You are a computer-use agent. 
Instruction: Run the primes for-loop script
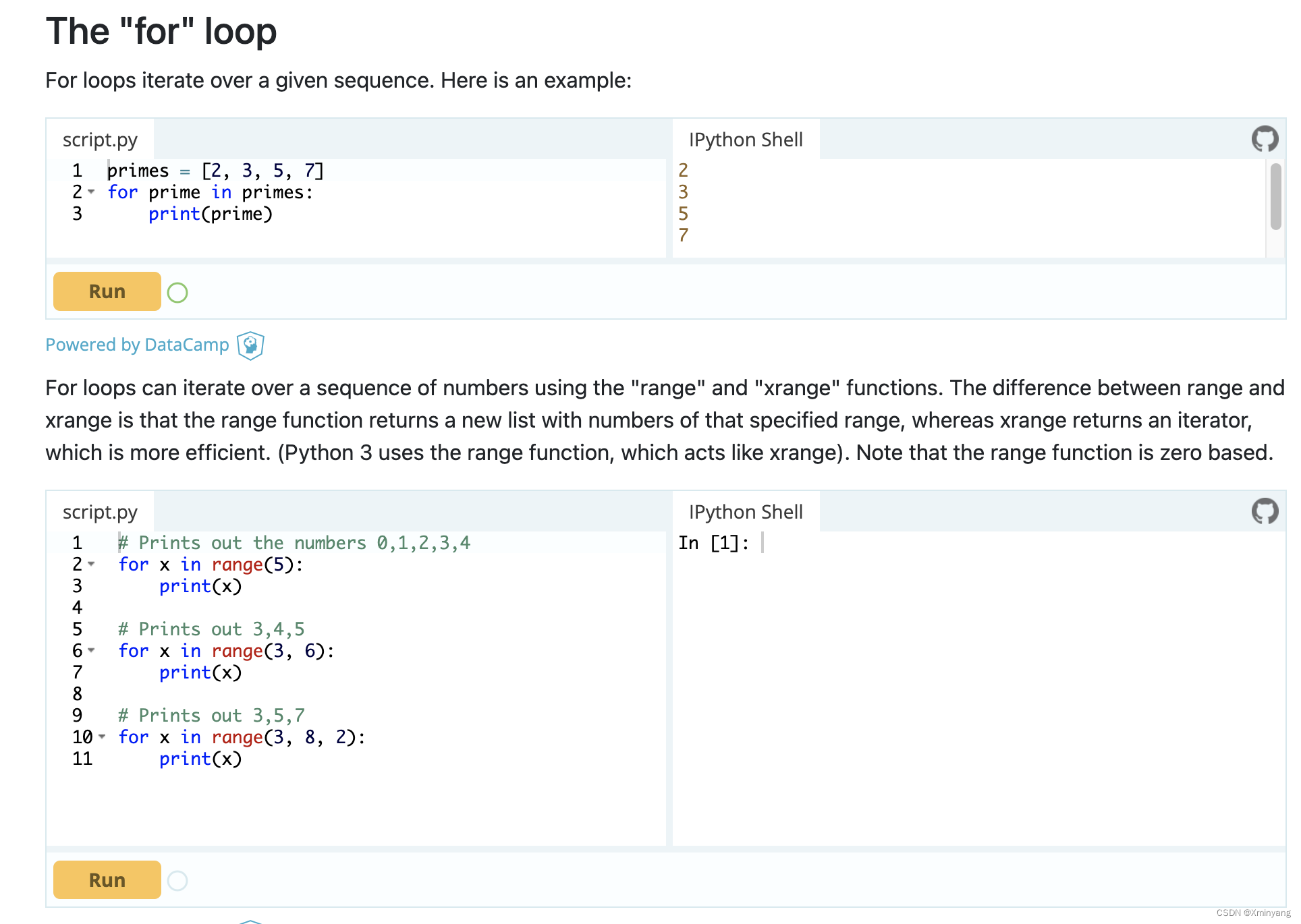point(107,291)
